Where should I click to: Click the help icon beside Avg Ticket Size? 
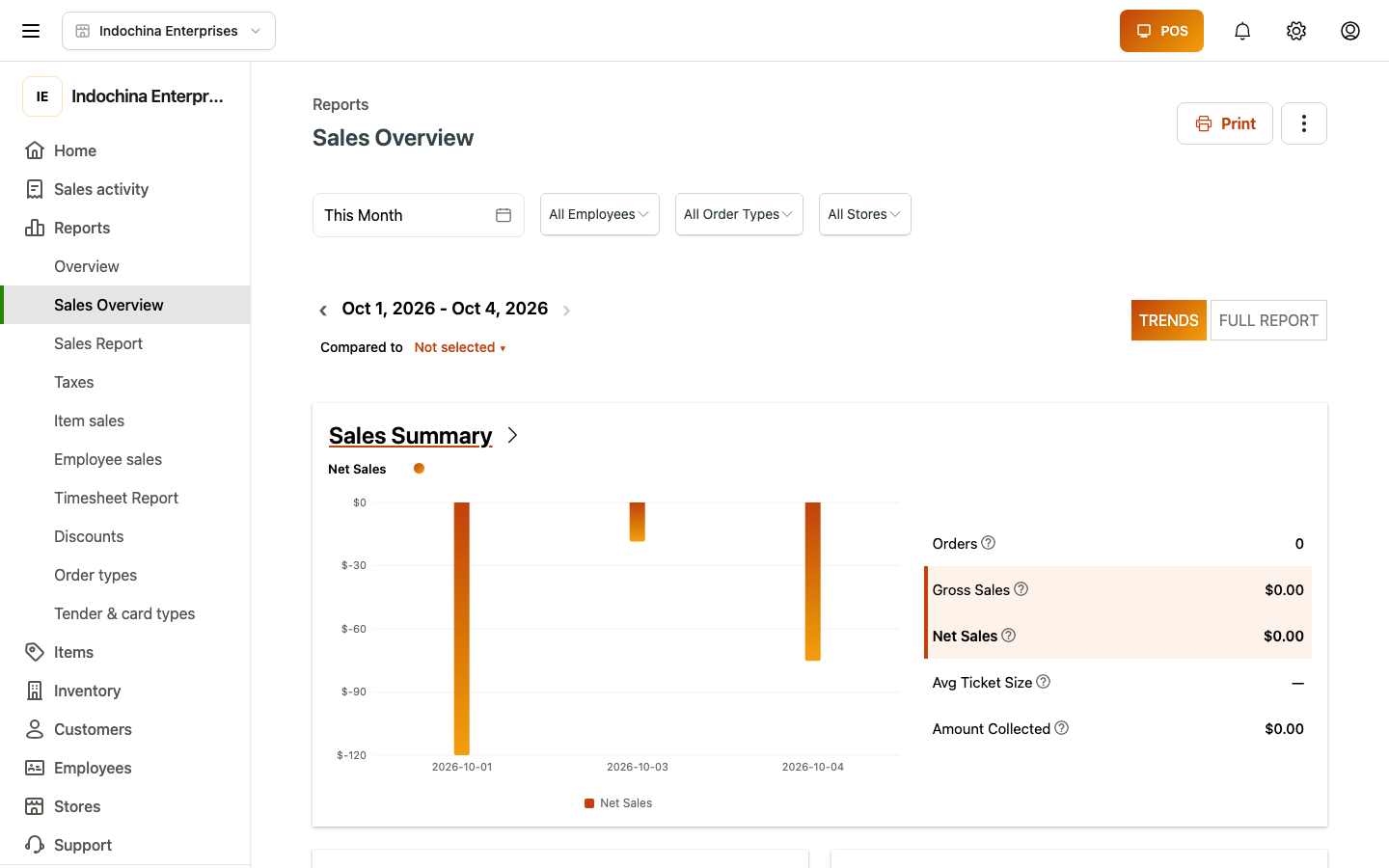[x=1043, y=682]
